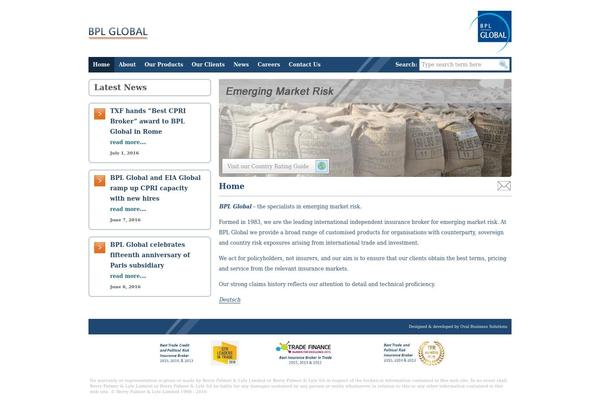600x400 pixels.
Task: Click the BPL Global square logo badge
Action: pyautogui.click(x=492, y=30)
